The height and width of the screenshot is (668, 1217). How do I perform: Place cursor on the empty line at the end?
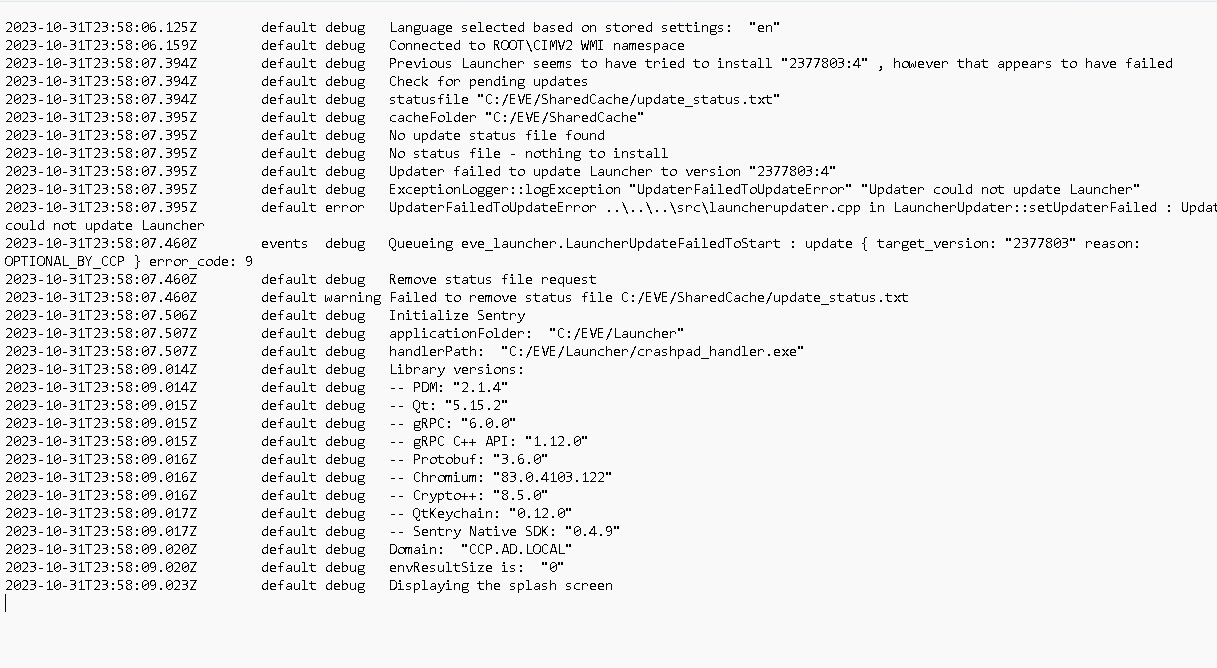[8, 603]
